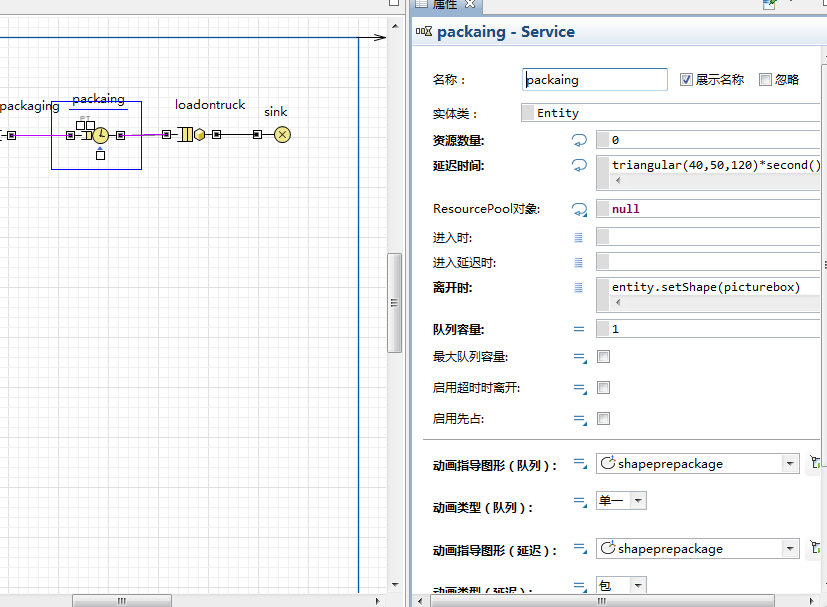Switch 资源数量 value editor mode icon
The image size is (827, 607).
pos(579,140)
